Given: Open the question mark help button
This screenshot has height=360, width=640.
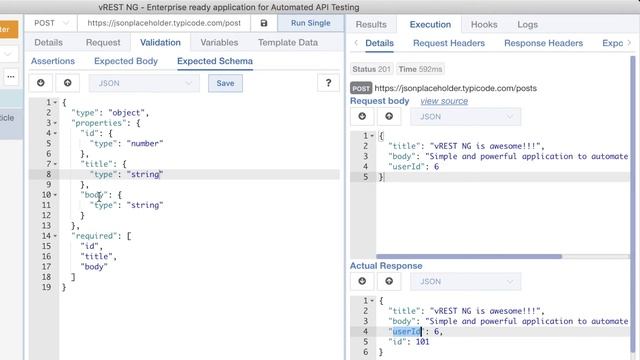Looking at the screenshot, I should (x=328, y=83).
